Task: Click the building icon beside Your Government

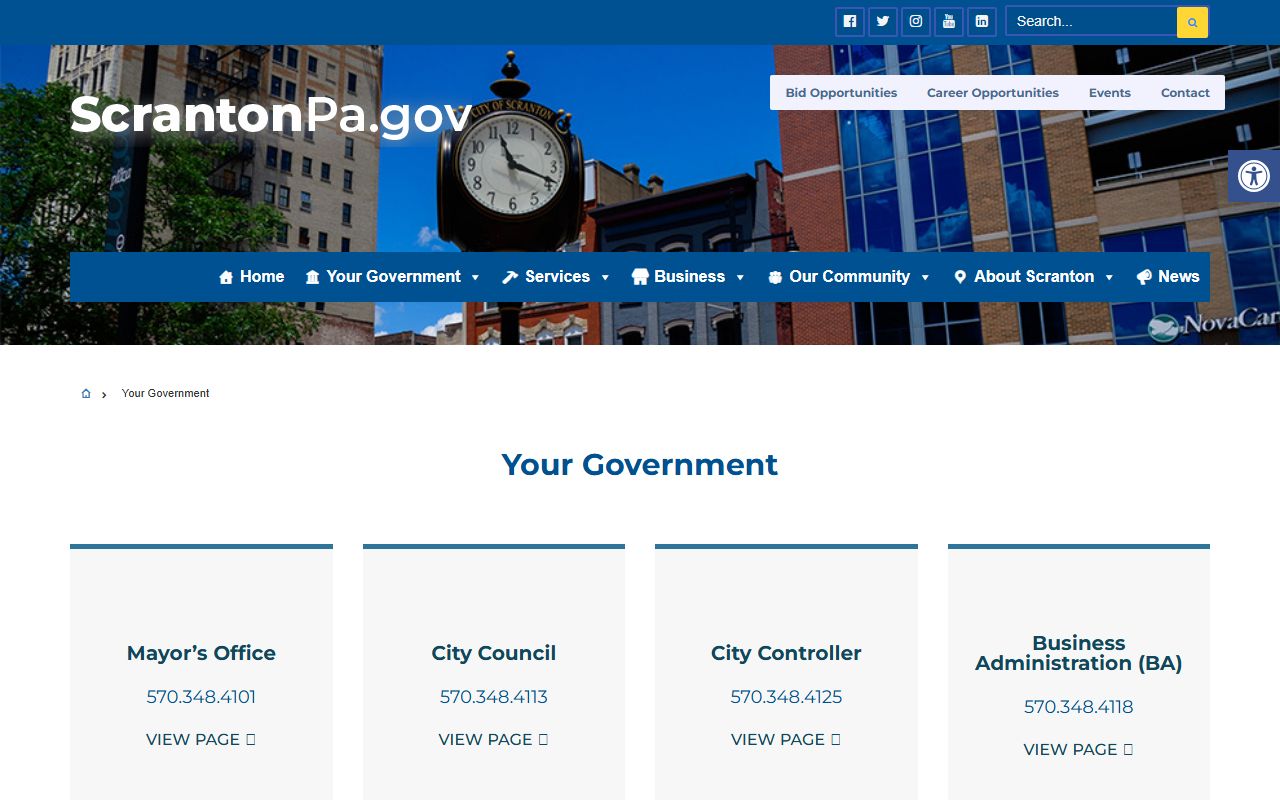Action: [313, 277]
